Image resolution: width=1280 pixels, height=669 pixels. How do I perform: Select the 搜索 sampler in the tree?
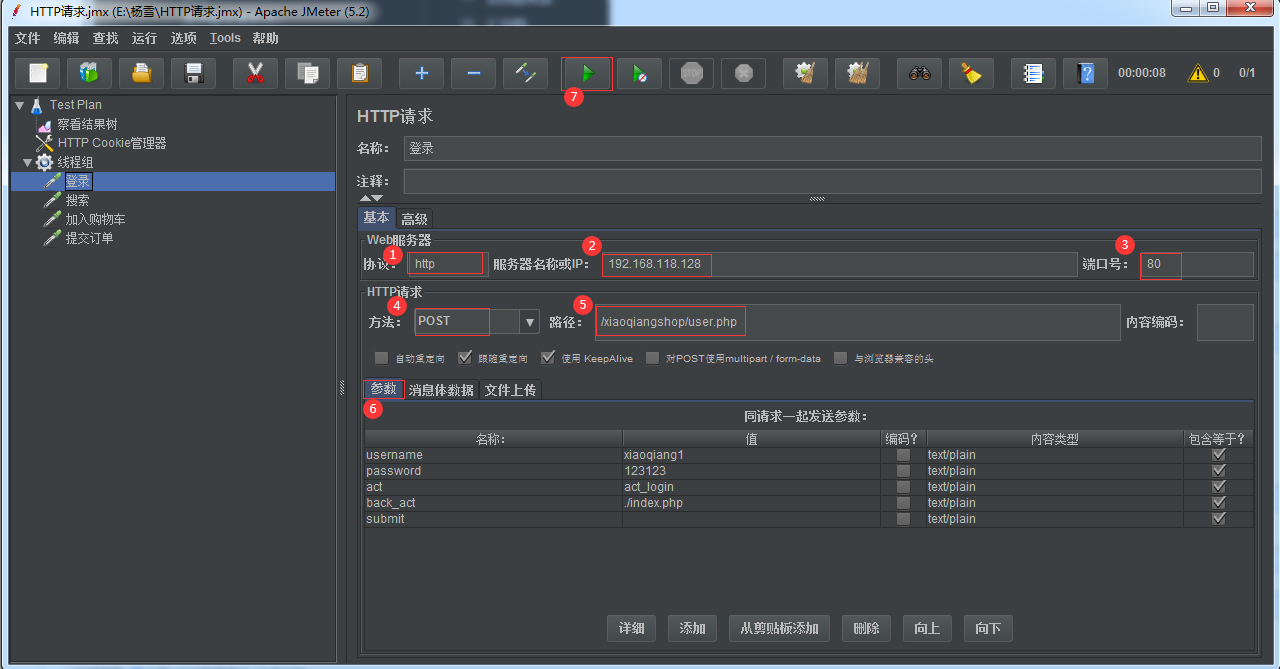[77, 200]
